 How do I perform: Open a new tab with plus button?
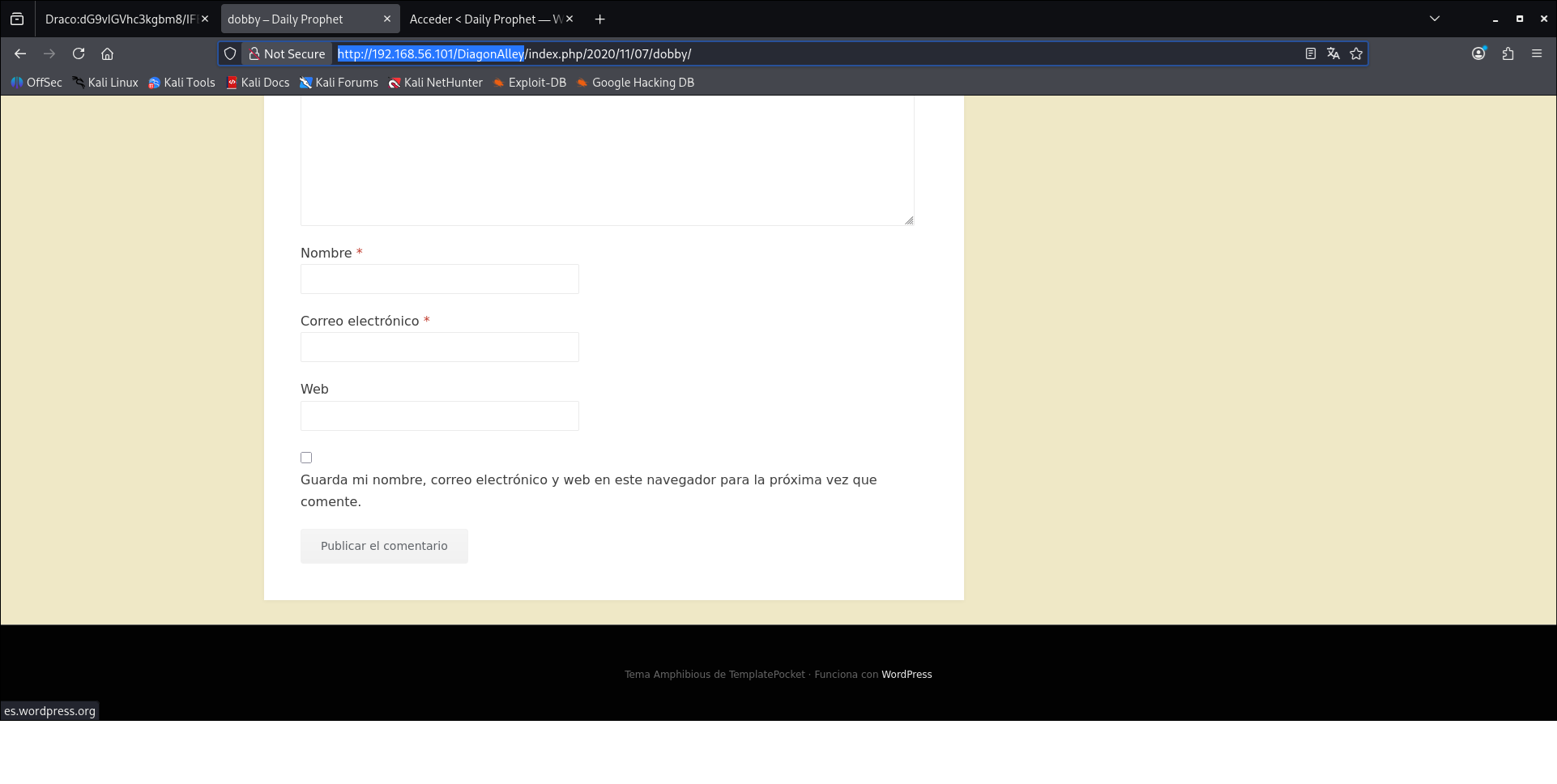[599, 19]
